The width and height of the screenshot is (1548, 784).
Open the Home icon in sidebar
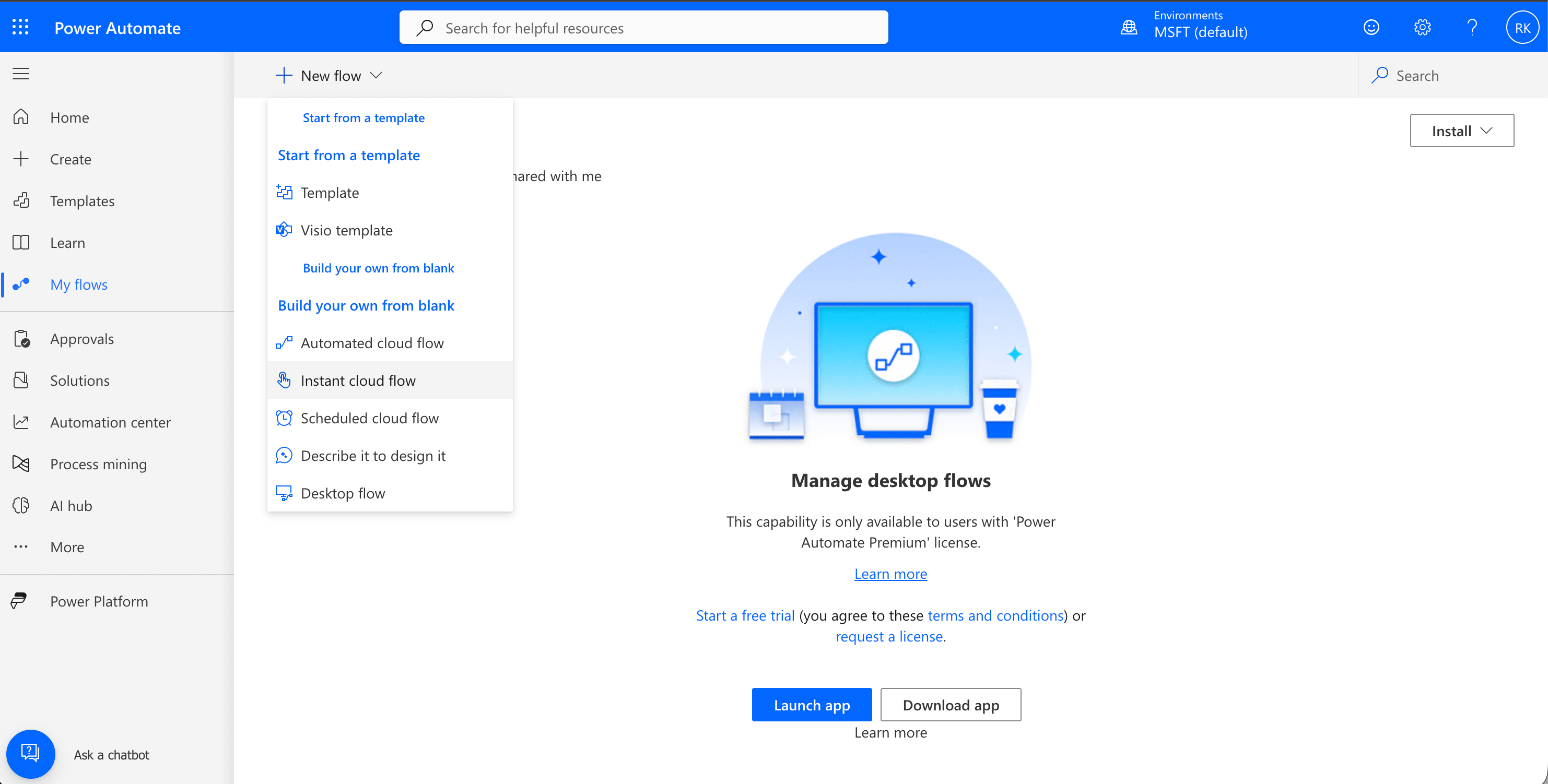(21, 116)
